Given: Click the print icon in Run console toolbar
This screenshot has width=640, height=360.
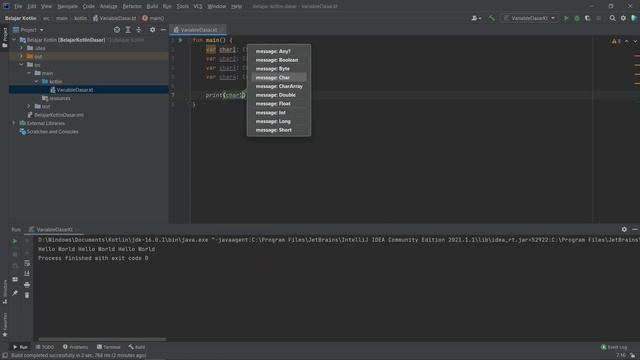Looking at the screenshot, I should [x=27, y=284].
